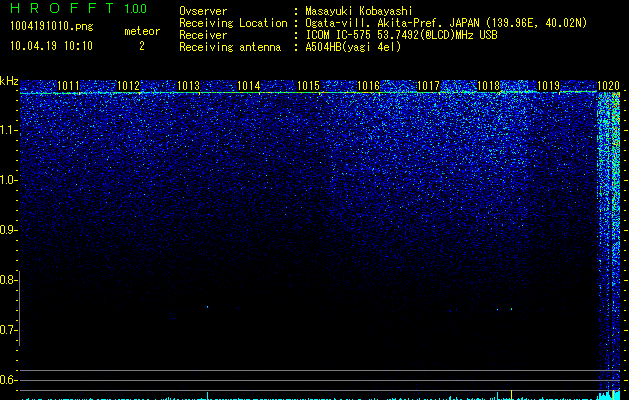The image size is (629, 400).
Task: Click the 1.1 kHz axis label
Action: 8,130
